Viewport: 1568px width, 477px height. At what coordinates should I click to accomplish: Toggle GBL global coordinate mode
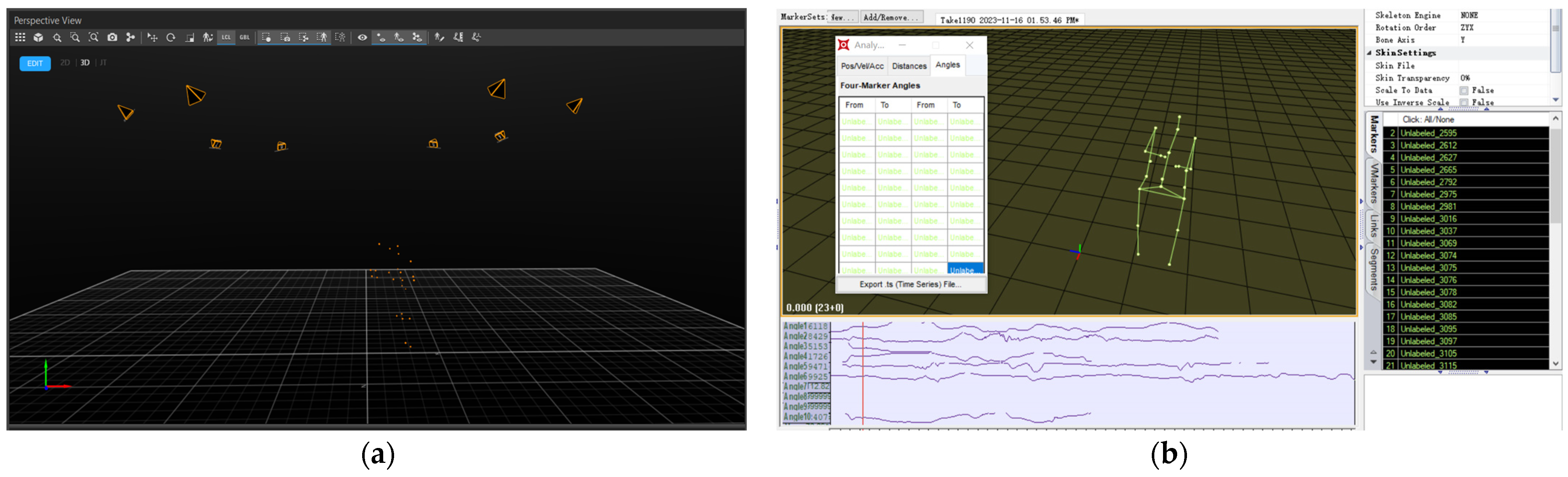[x=245, y=38]
